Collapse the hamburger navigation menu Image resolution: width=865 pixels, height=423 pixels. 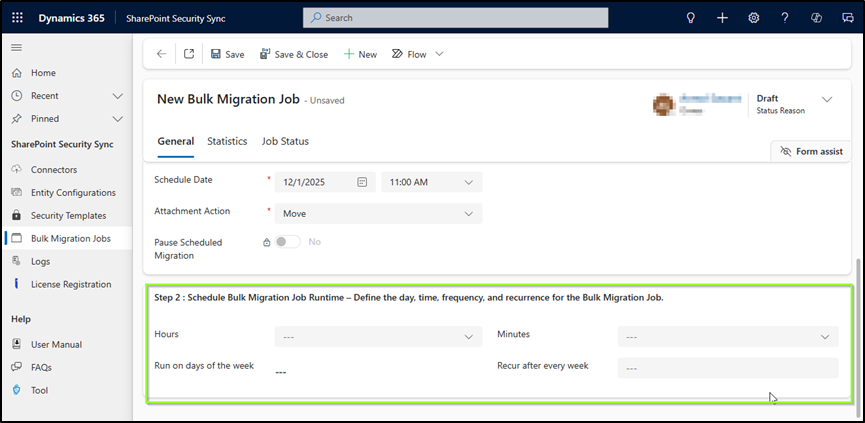[x=16, y=48]
